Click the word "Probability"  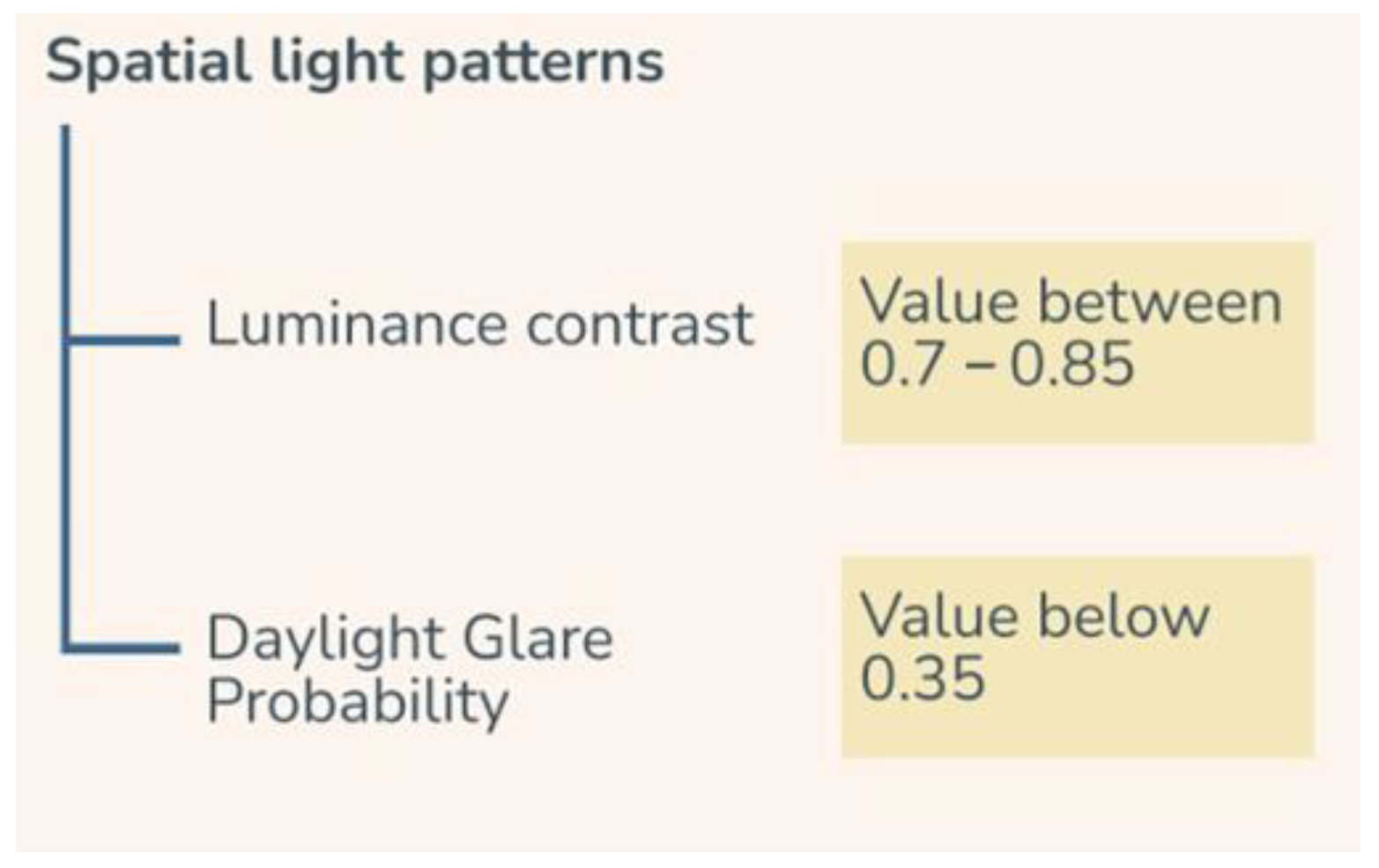click(x=358, y=702)
